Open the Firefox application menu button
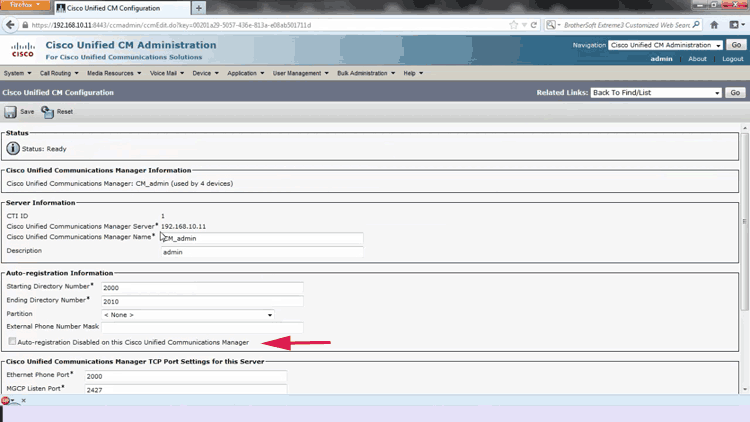 point(24,5)
